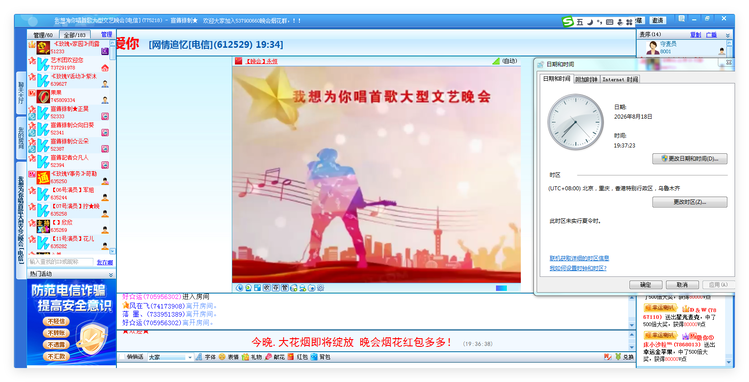This screenshot has height=382, width=749.
Task: Click the avatar of user 635250 with 通
Action: [43, 178]
